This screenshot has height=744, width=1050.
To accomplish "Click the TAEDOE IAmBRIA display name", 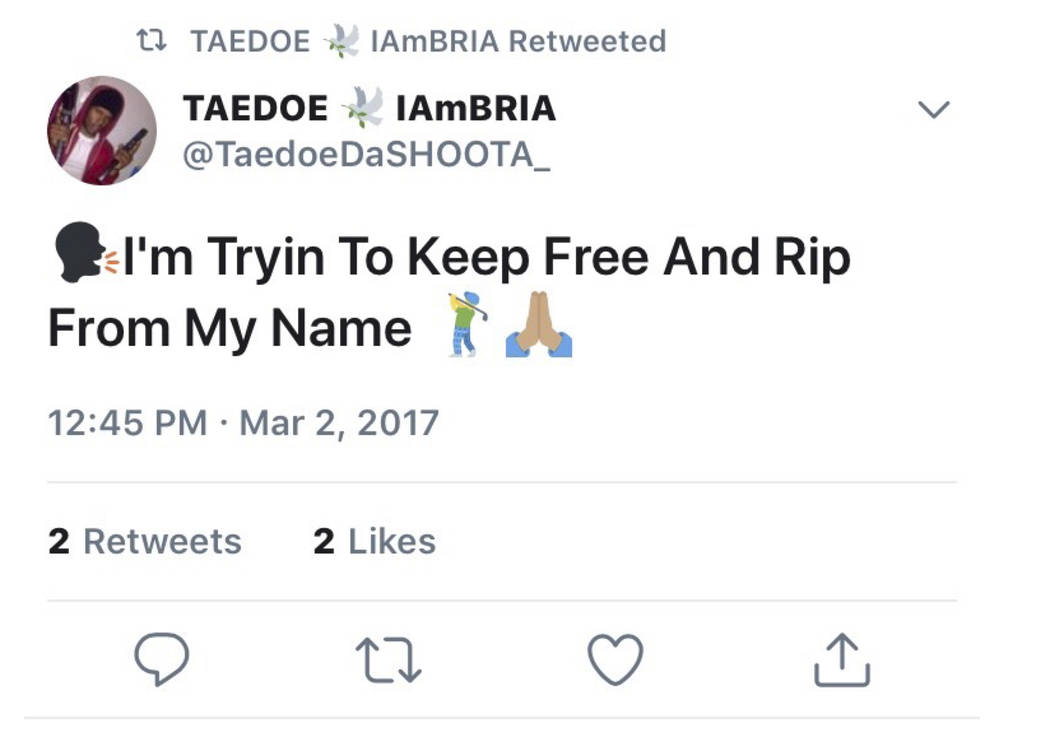I will pos(369,108).
